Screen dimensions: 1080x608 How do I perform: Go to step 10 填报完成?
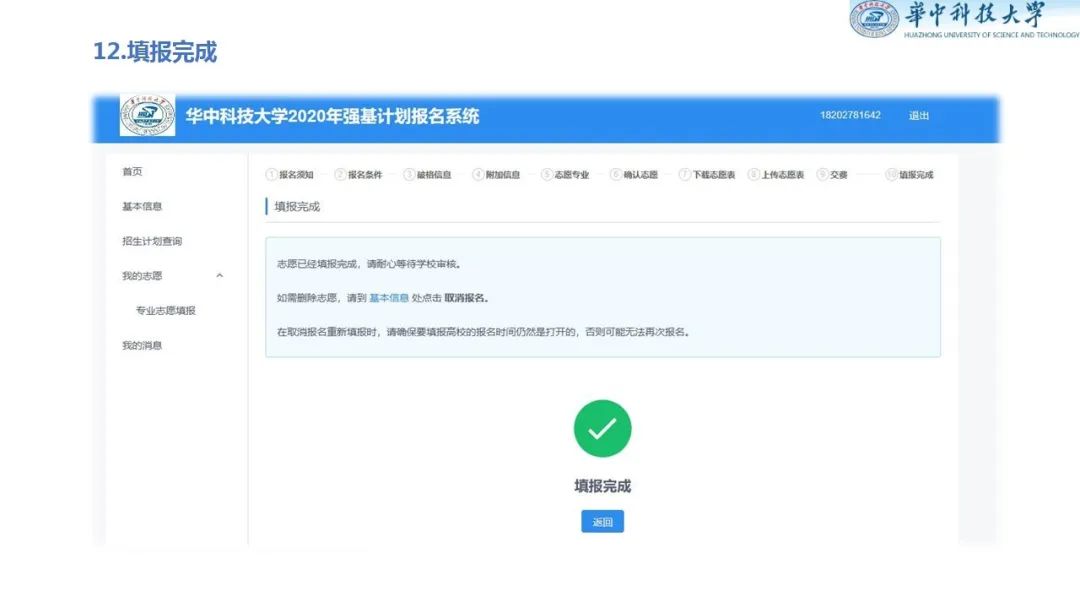click(x=909, y=175)
